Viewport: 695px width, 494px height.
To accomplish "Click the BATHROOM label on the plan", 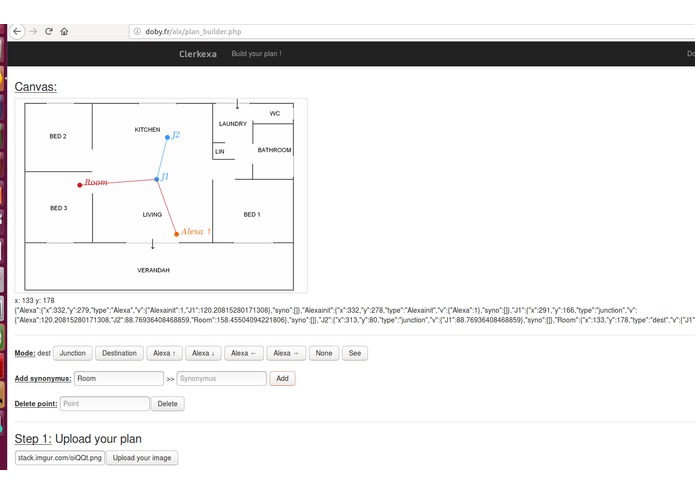I will click(x=274, y=150).
